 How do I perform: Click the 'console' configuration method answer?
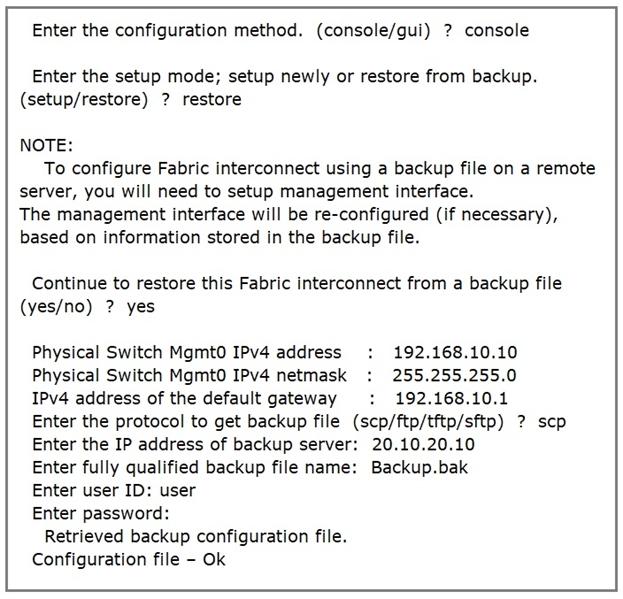click(497, 31)
